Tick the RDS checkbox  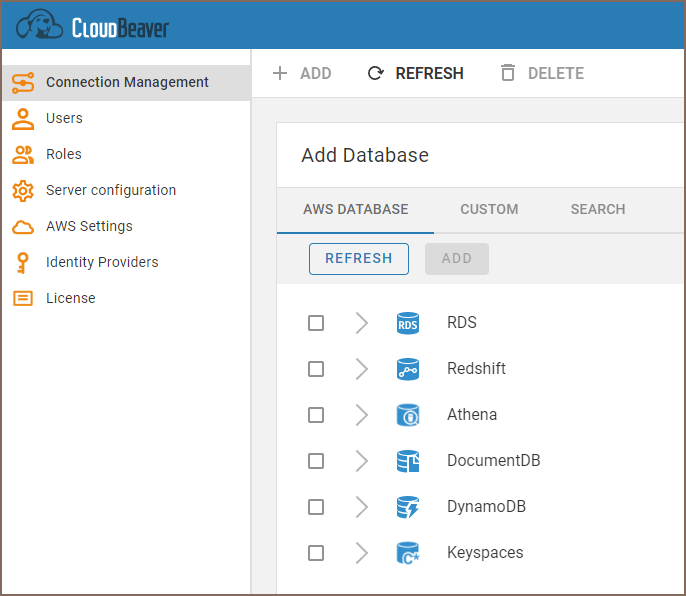316,323
